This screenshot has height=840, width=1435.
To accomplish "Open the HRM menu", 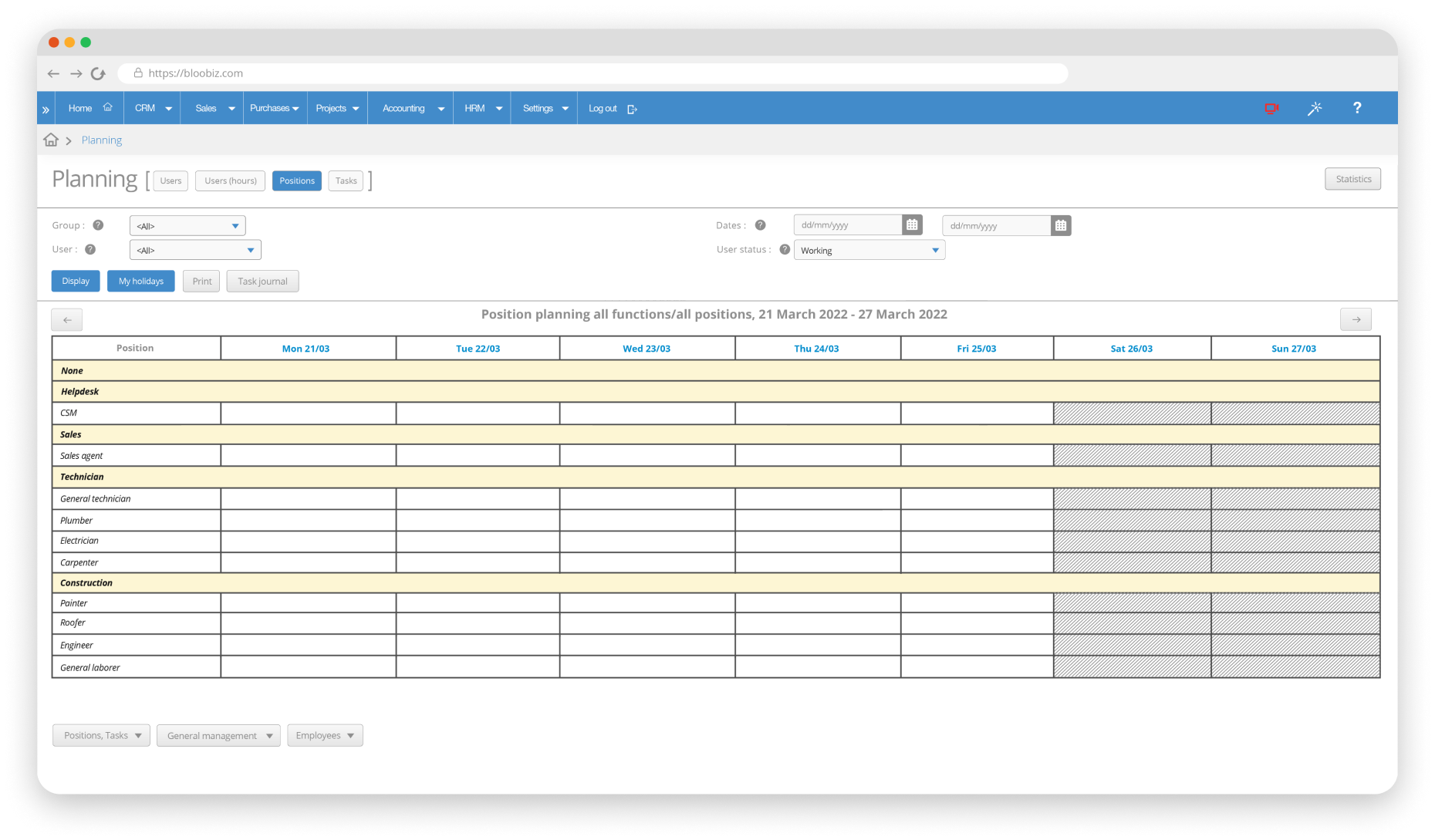I will tap(483, 108).
